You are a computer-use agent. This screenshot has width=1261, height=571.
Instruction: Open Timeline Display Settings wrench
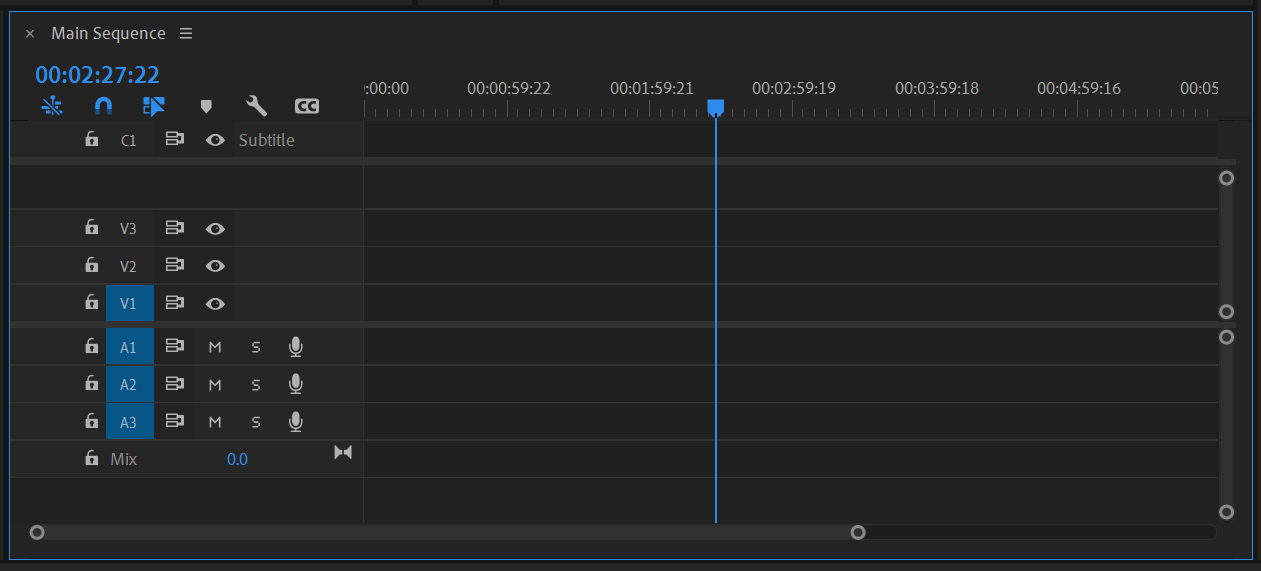tap(256, 105)
